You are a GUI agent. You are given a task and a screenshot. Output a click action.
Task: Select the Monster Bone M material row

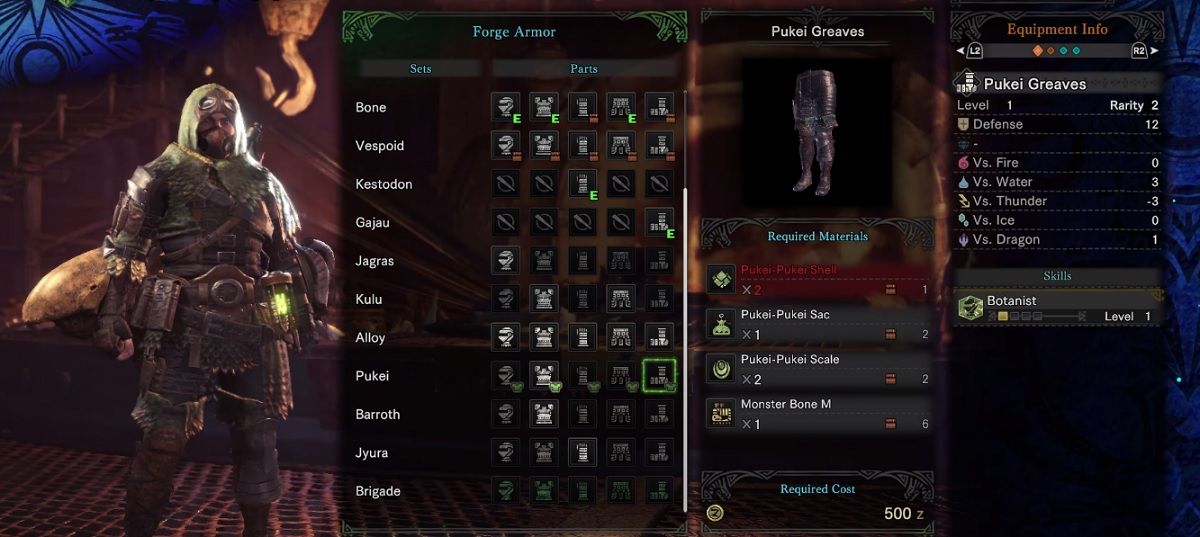pyautogui.click(x=817, y=414)
